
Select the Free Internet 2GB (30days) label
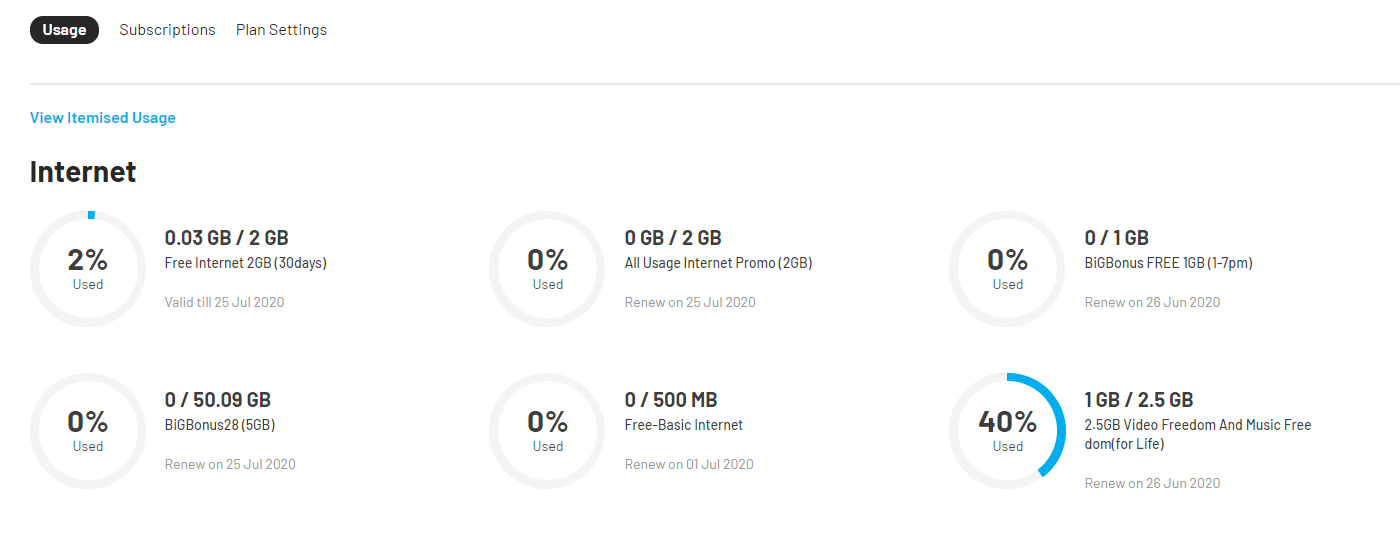(245, 263)
